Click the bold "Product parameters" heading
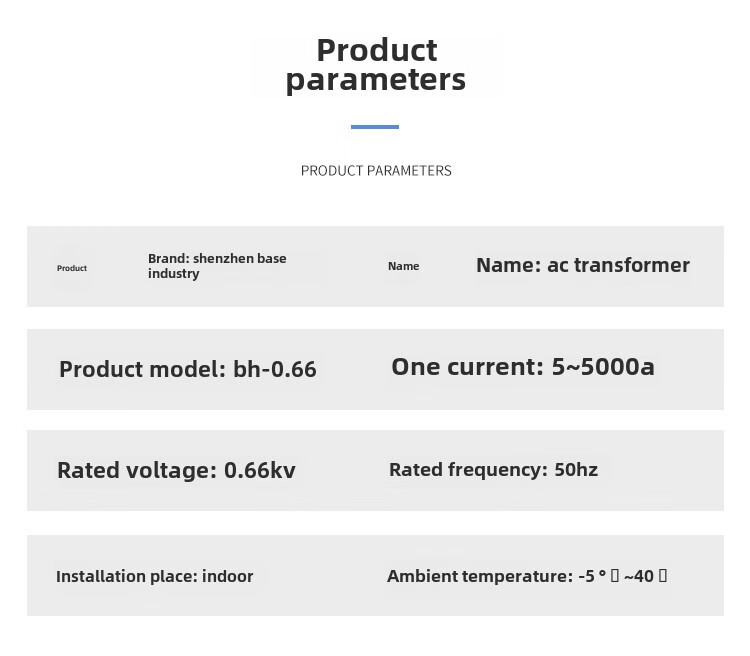Screen dimensions: 750x656 [376, 65]
